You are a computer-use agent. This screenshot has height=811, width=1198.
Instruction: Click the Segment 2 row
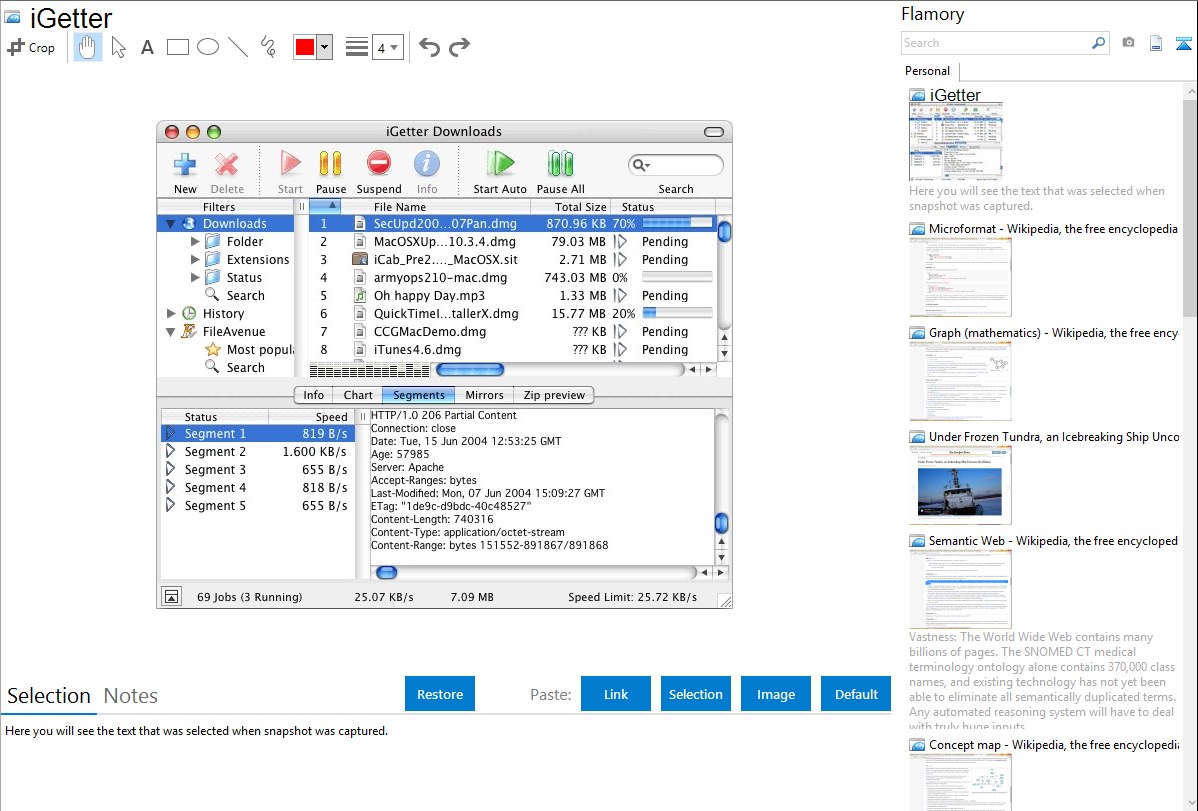click(x=257, y=452)
